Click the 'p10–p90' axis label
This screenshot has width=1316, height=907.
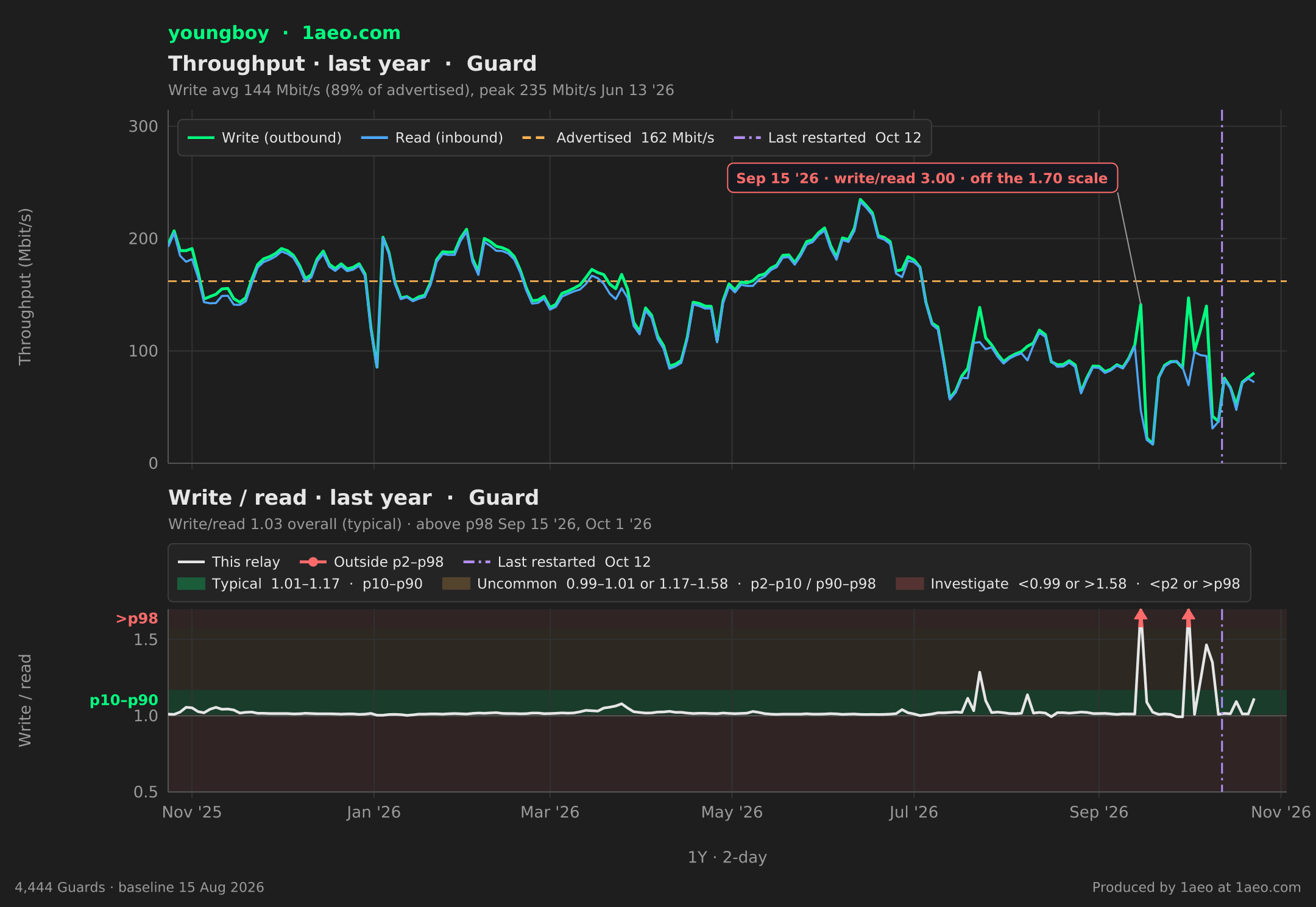(124, 700)
